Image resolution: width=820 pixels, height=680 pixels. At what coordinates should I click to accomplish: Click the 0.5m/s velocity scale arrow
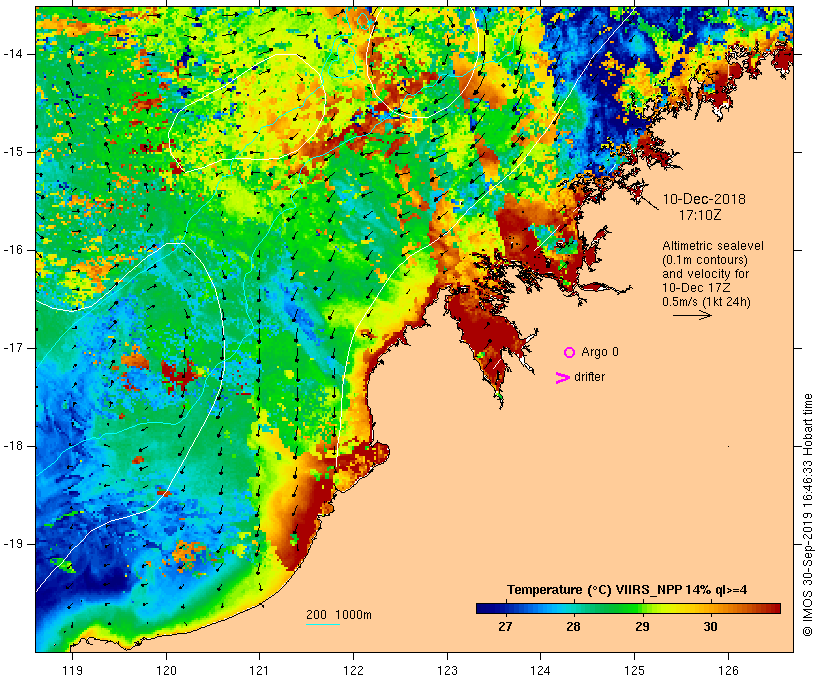click(692, 315)
